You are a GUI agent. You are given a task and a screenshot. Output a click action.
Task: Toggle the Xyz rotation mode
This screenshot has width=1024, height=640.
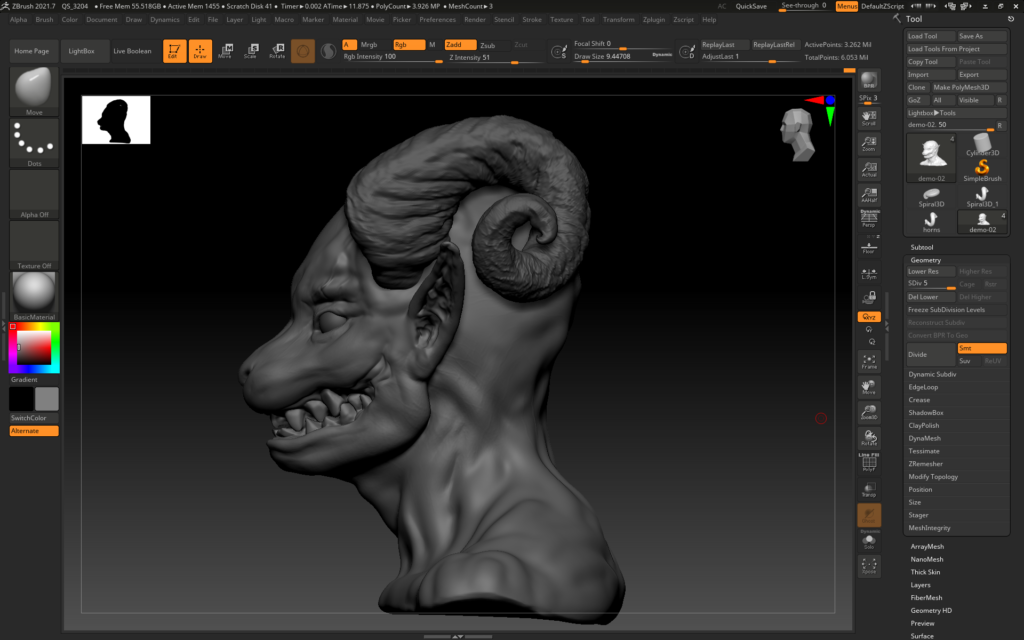pos(869,317)
